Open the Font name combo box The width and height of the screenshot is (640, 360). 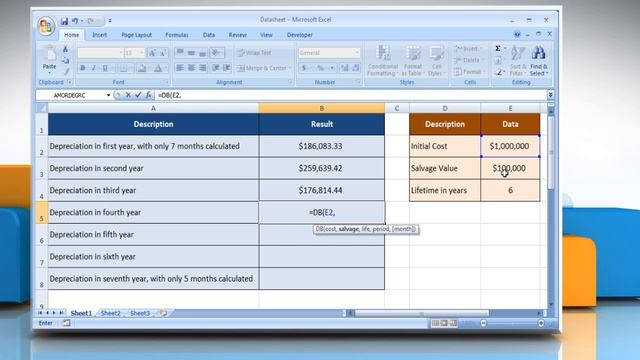pyautogui.click(x=100, y=53)
